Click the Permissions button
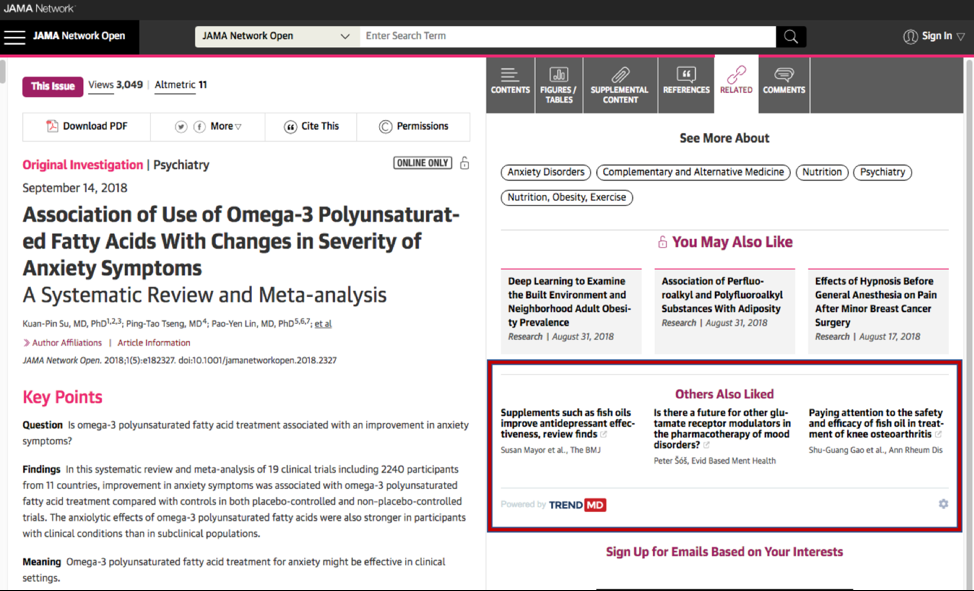The width and height of the screenshot is (974, 591). [x=413, y=127]
